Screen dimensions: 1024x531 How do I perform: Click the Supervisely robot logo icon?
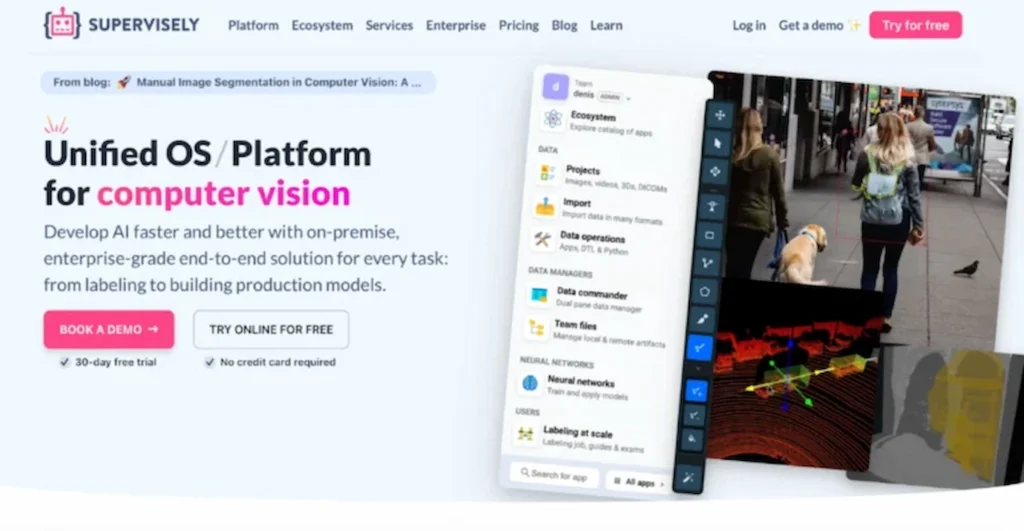coord(62,24)
